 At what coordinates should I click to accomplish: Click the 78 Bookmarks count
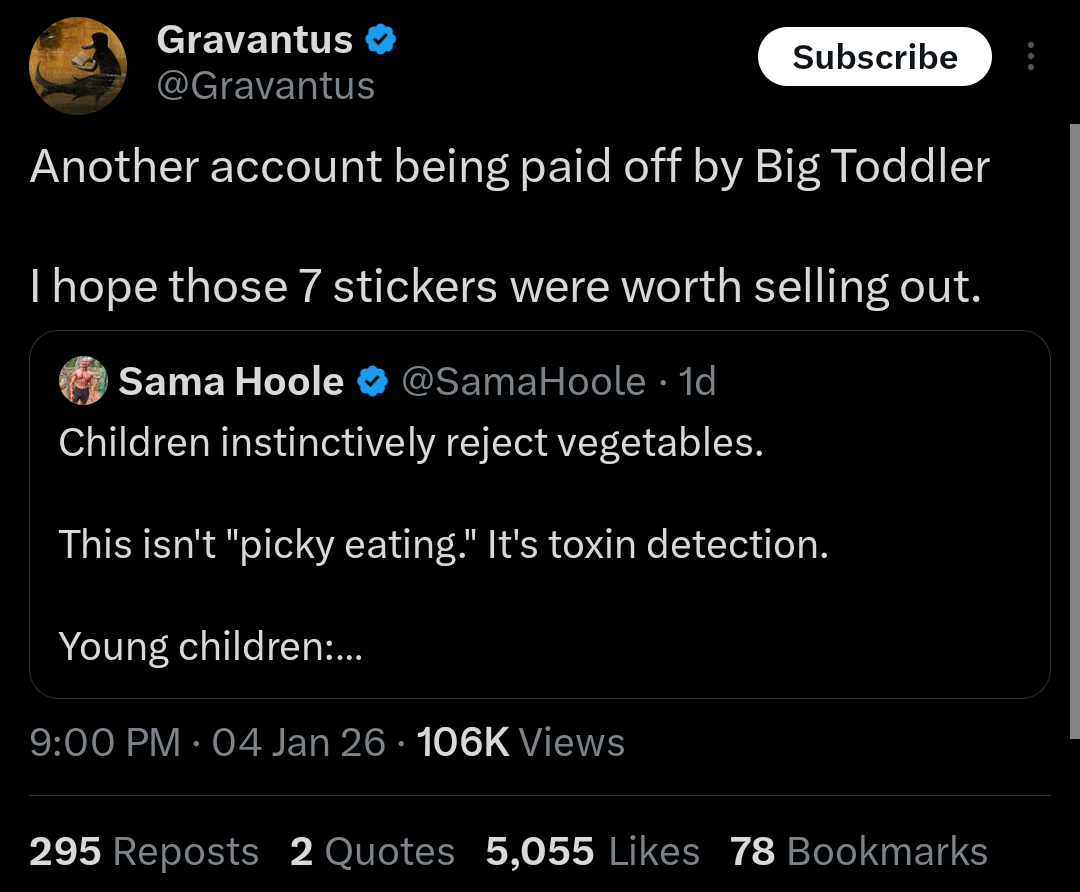(x=858, y=851)
